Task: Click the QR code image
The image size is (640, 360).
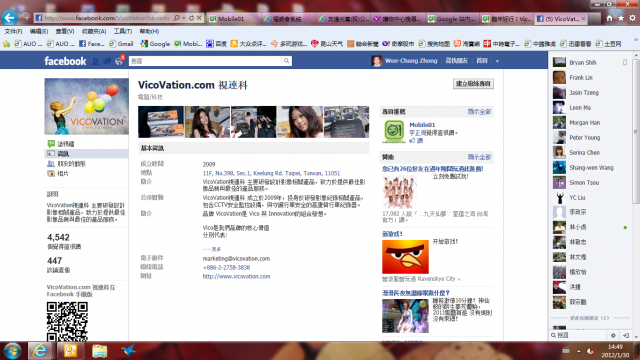Action: [67, 321]
